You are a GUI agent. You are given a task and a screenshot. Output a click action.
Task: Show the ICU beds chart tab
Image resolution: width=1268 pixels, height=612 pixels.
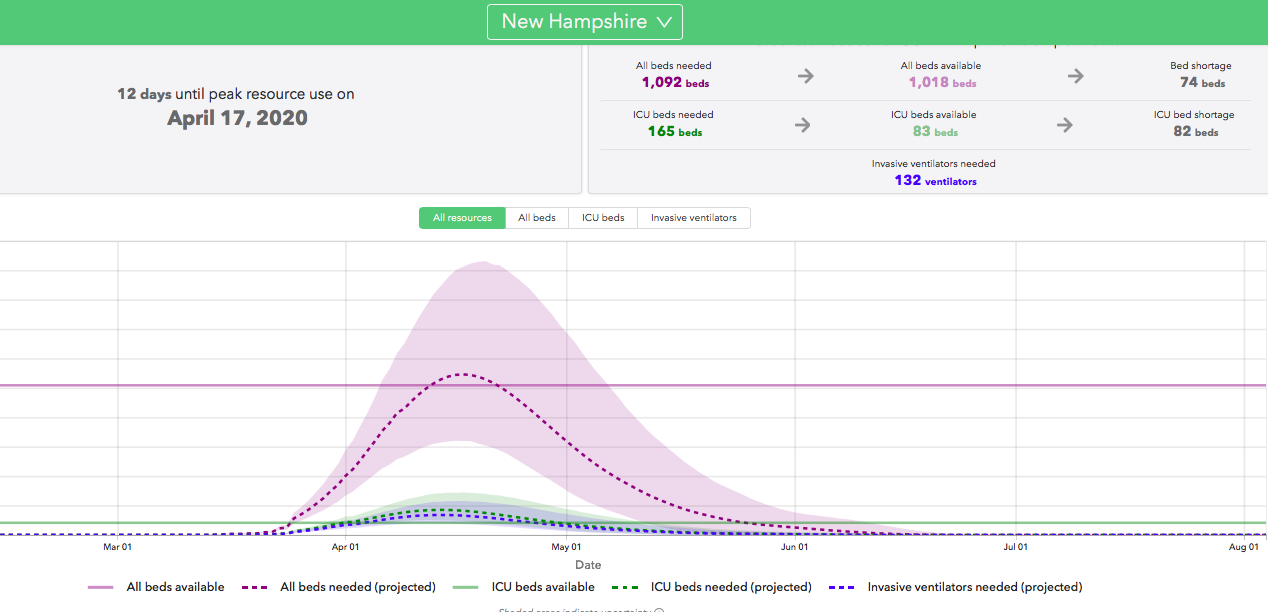click(603, 218)
